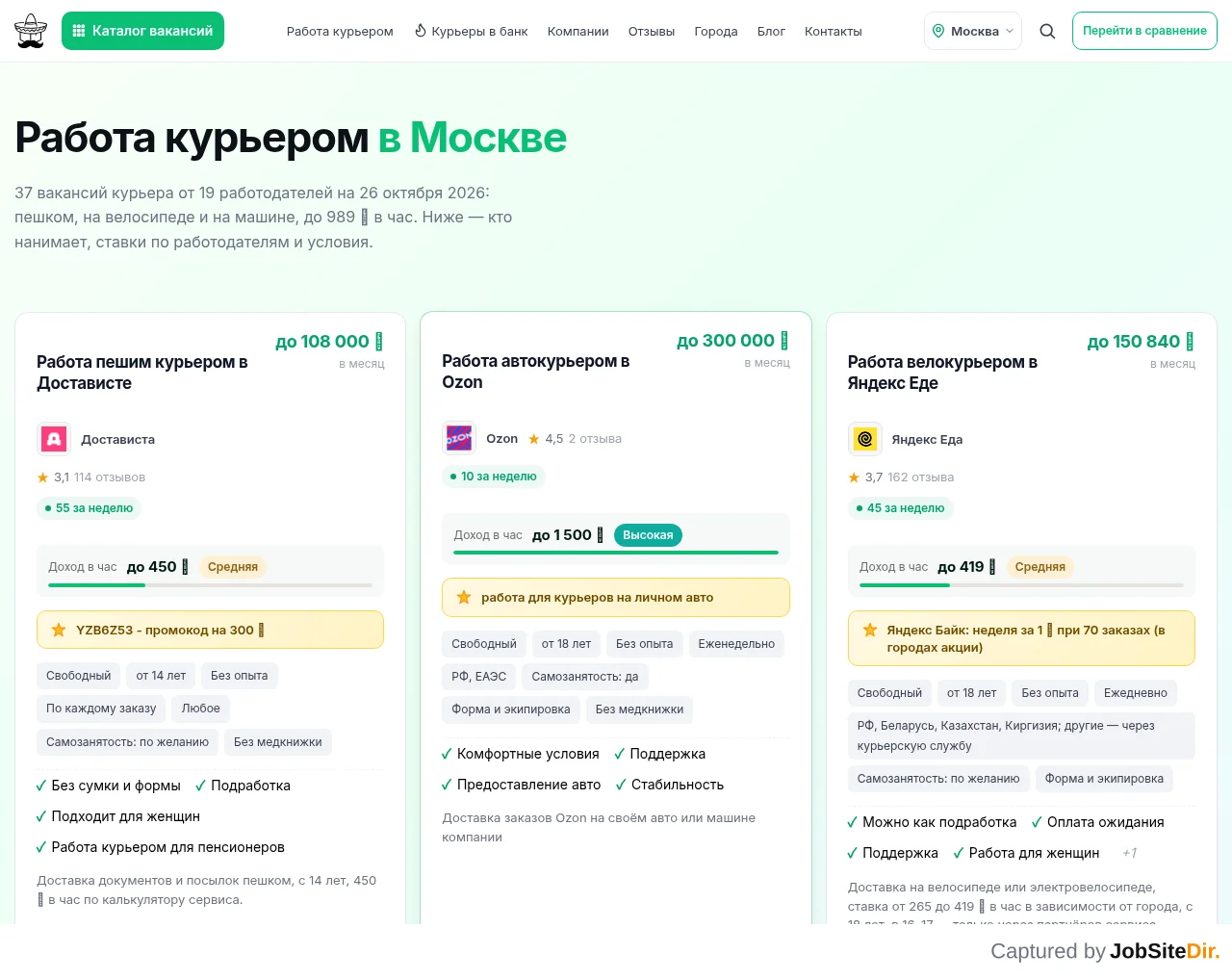Click the Ozon company logo icon
This screenshot has height=980, width=1232.
click(459, 438)
